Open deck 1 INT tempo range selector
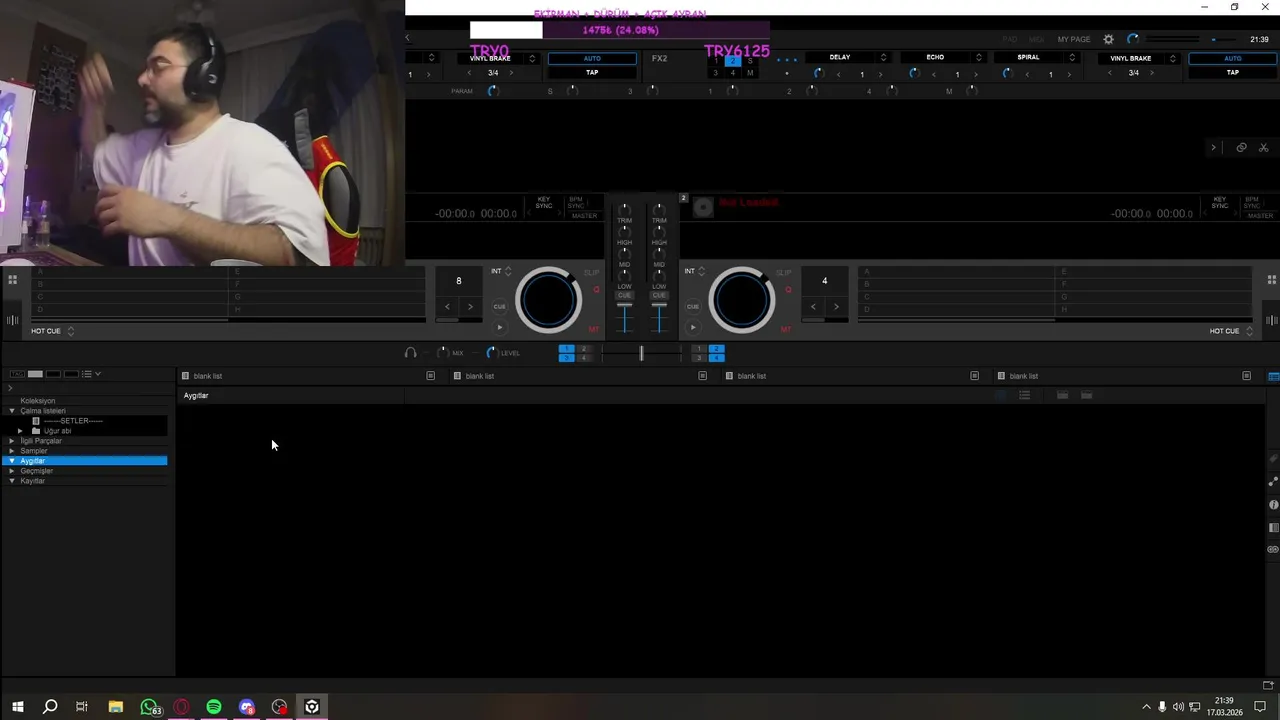This screenshot has width=1280, height=720. [x=501, y=271]
